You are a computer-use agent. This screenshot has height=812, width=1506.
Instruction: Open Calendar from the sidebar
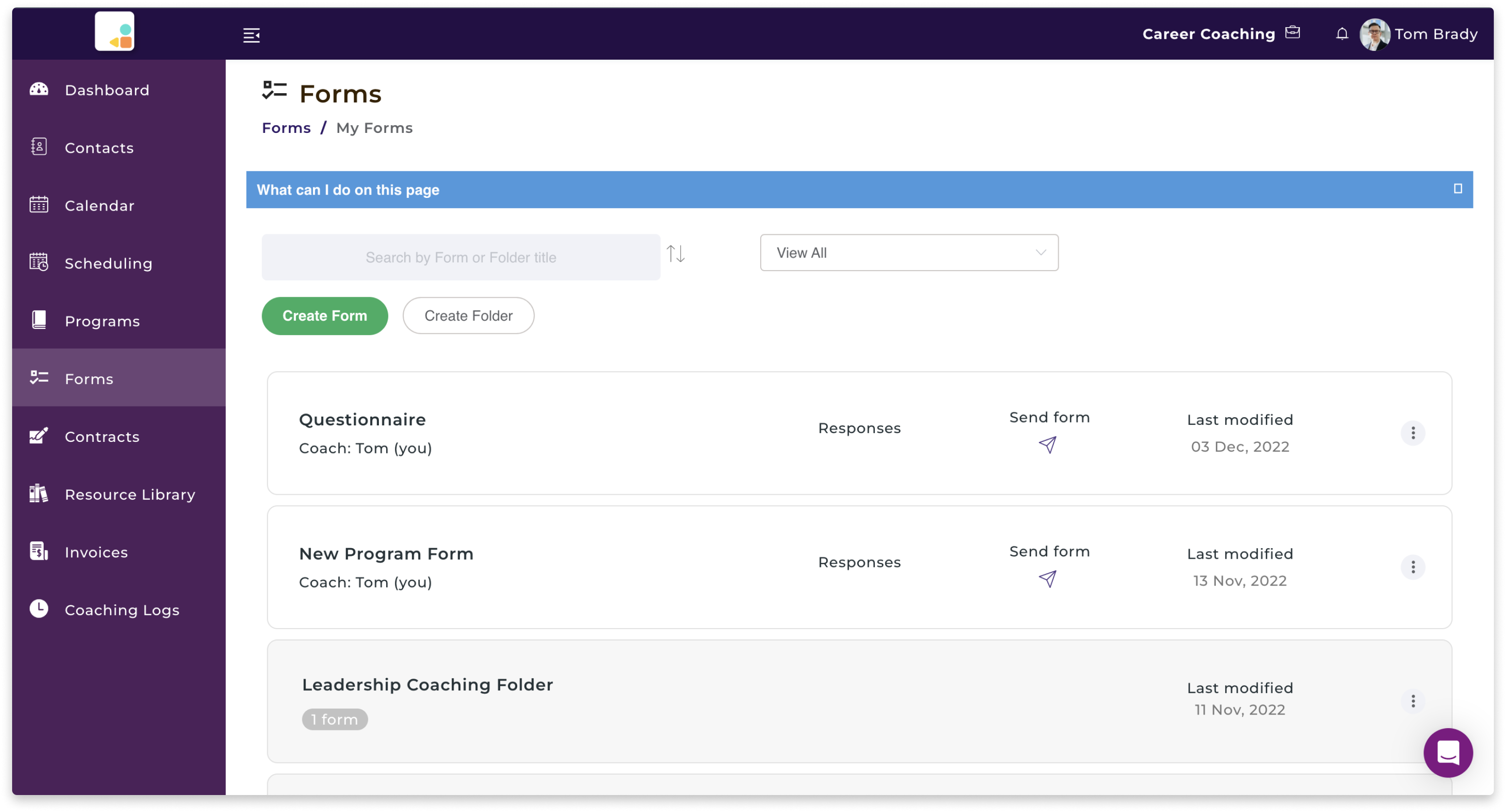pos(119,205)
